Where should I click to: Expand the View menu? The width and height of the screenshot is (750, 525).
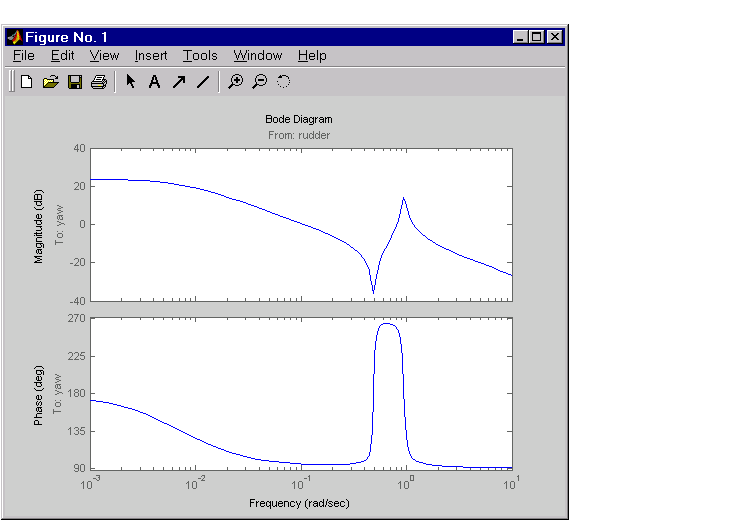click(x=104, y=56)
